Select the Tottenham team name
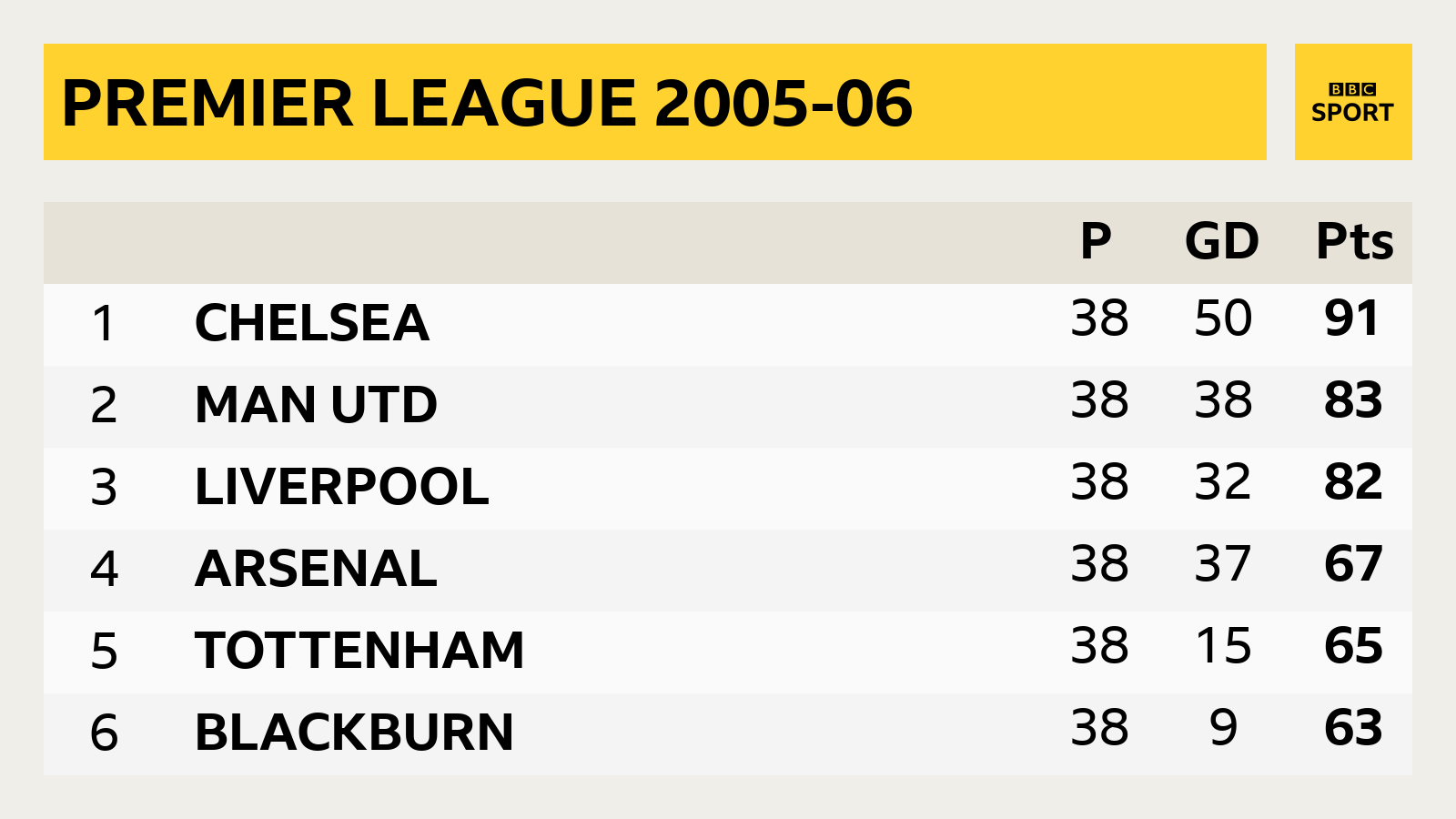 (359, 651)
